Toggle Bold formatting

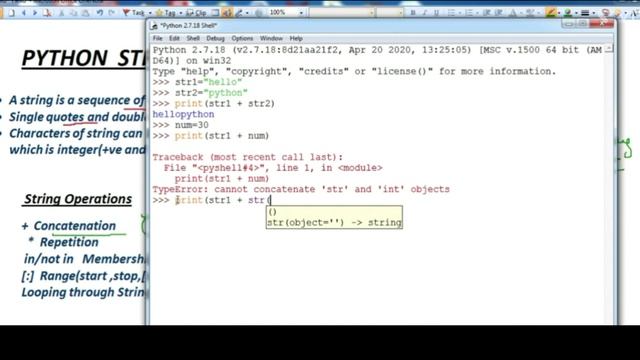click(x=413, y=13)
